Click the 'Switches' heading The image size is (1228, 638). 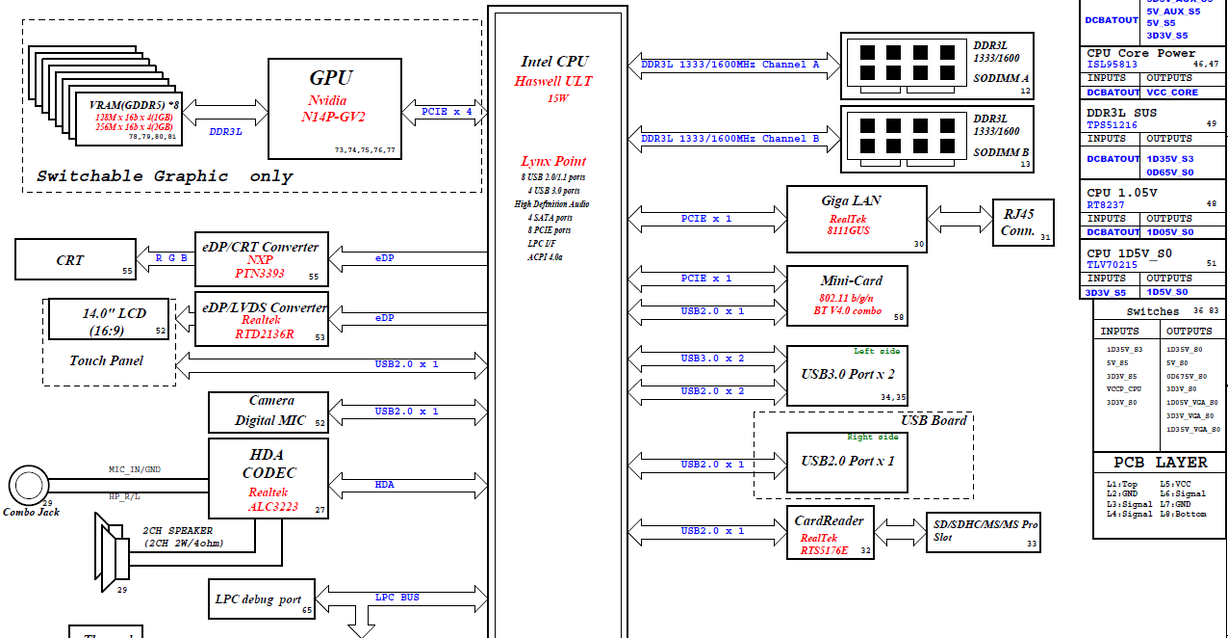pos(1153,311)
